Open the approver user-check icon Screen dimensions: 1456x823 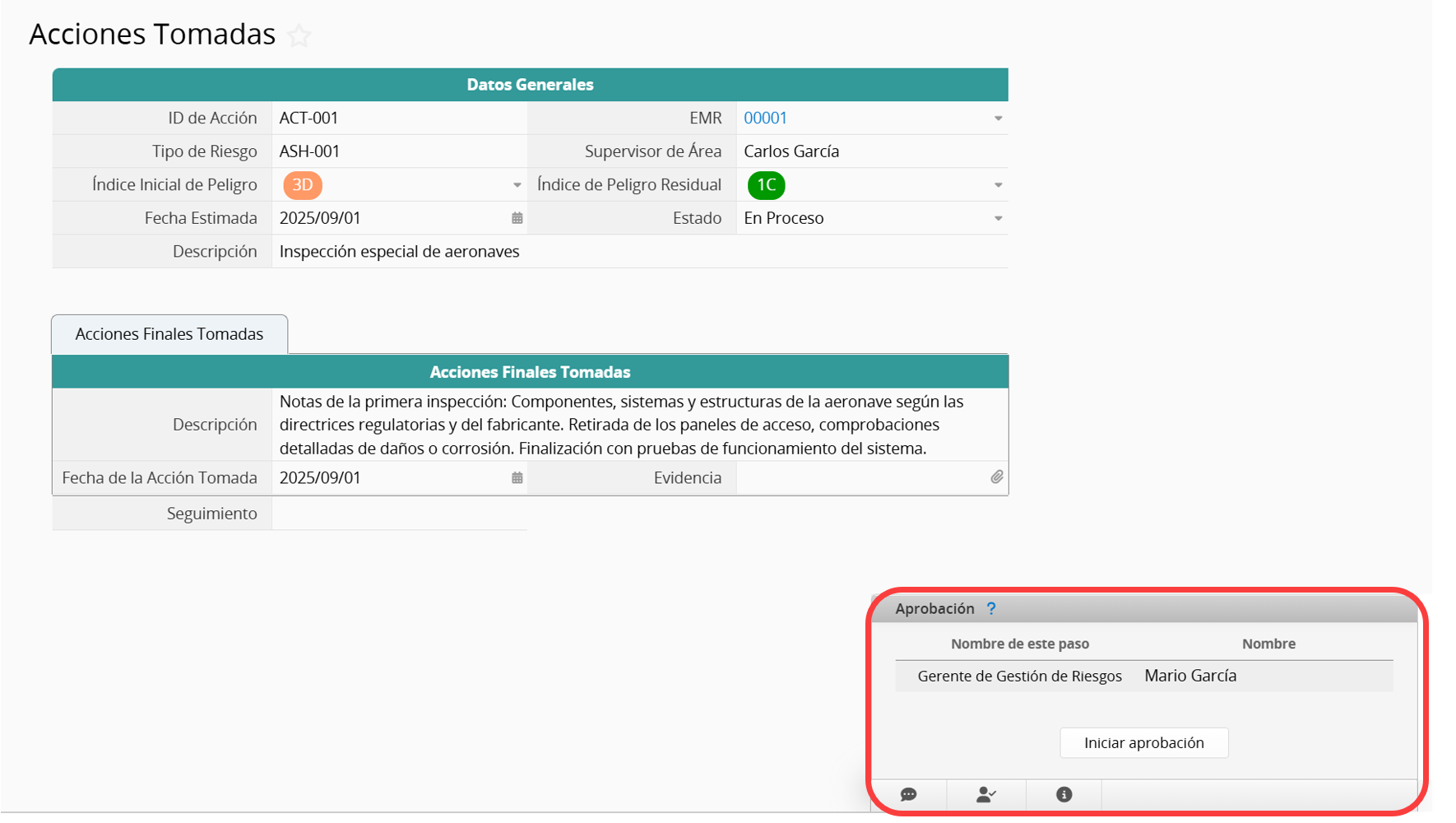click(x=985, y=794)
